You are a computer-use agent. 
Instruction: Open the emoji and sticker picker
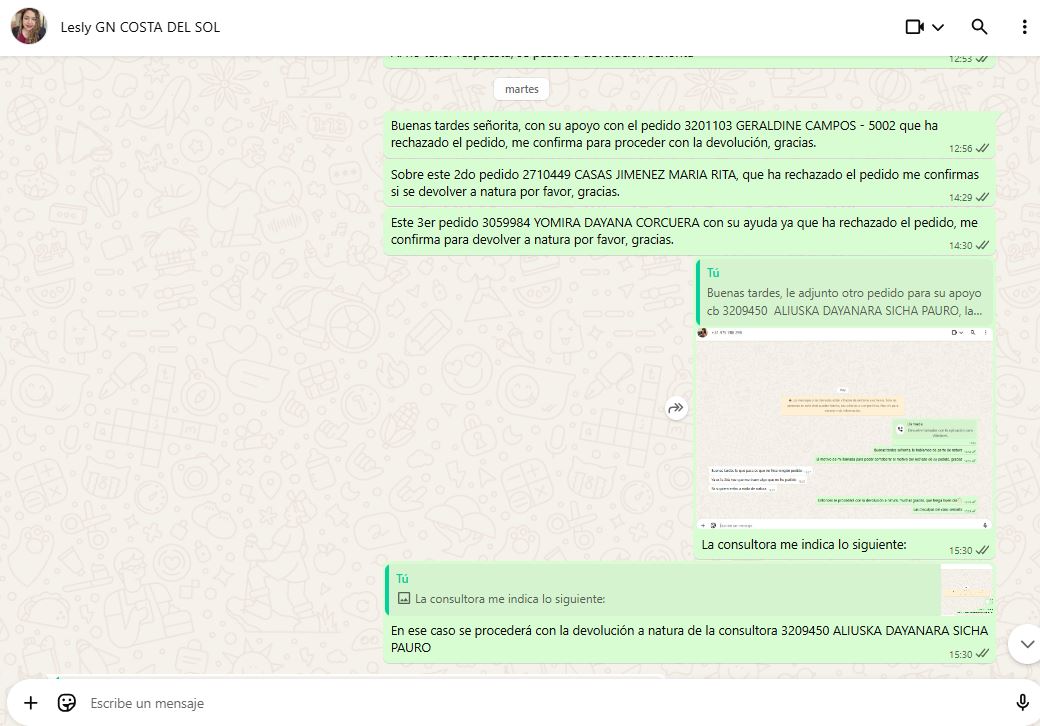67,703
